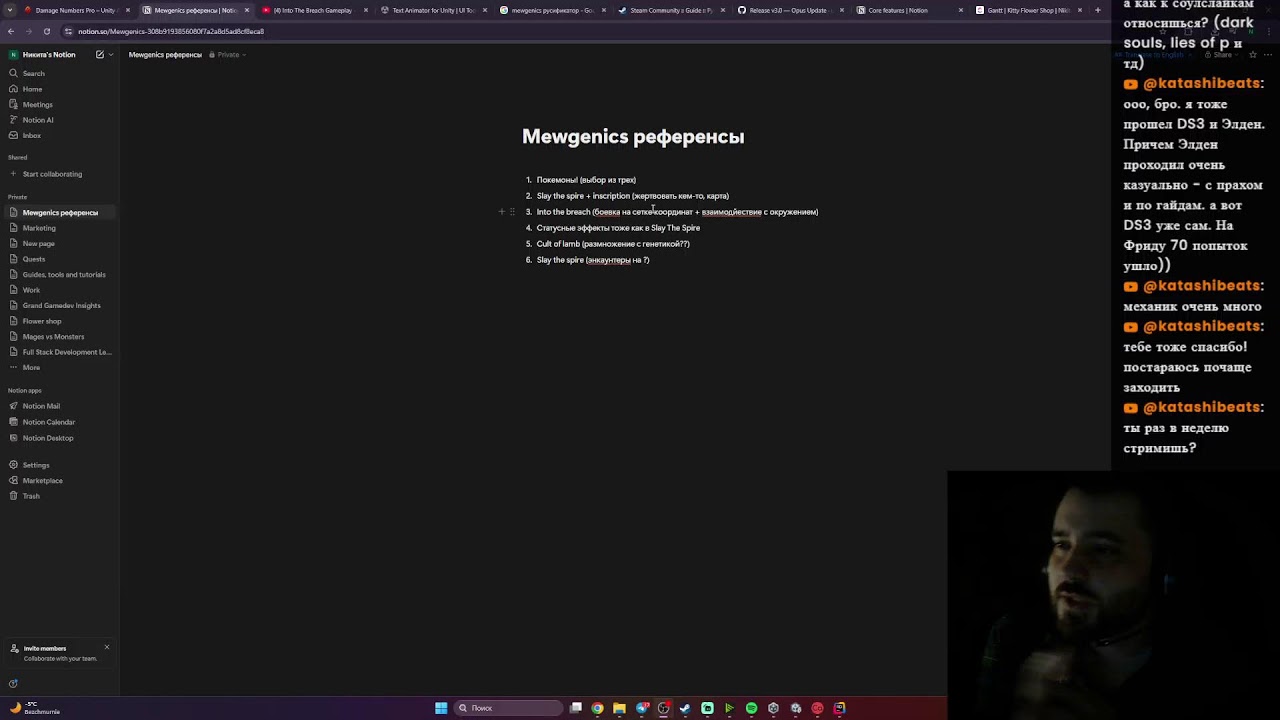Switch to Core features Notion tab

coord(908,10)
